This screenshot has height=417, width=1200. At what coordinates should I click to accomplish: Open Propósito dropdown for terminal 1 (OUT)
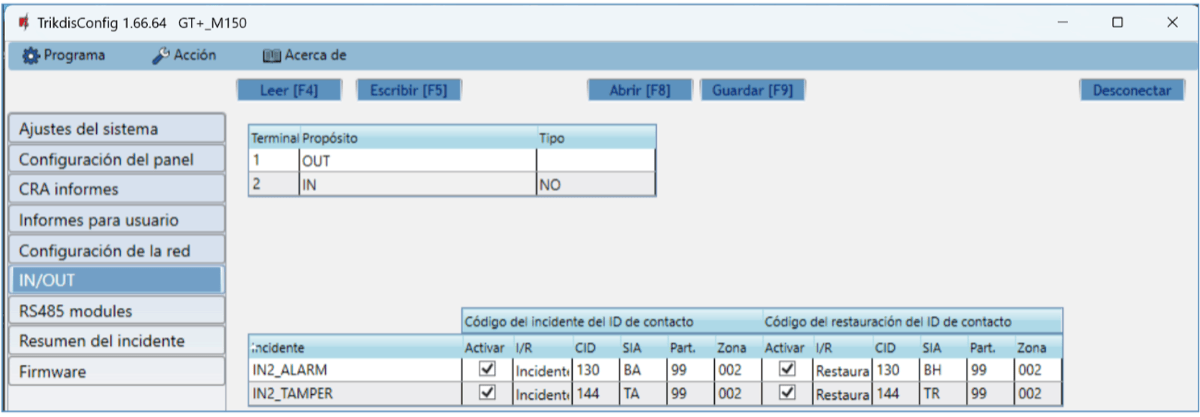coord(416,160)
